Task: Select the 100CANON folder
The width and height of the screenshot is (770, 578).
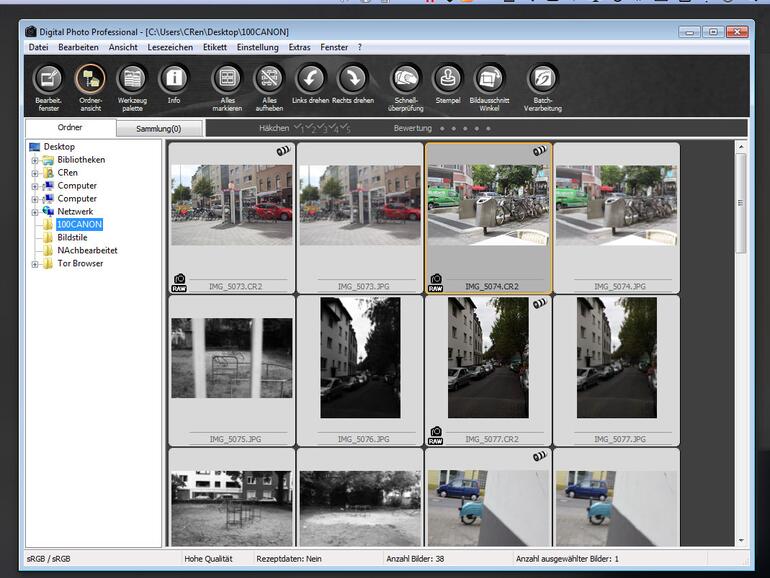Action: pos(79,224)
